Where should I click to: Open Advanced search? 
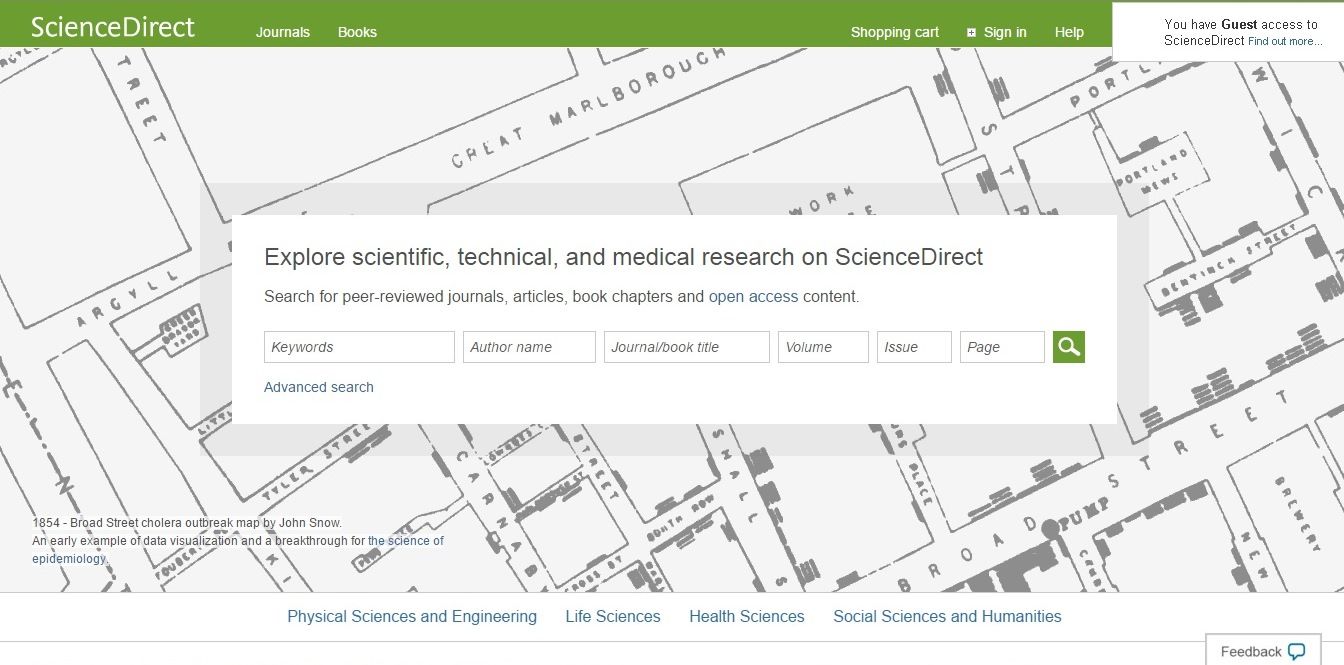coord(319,387)
